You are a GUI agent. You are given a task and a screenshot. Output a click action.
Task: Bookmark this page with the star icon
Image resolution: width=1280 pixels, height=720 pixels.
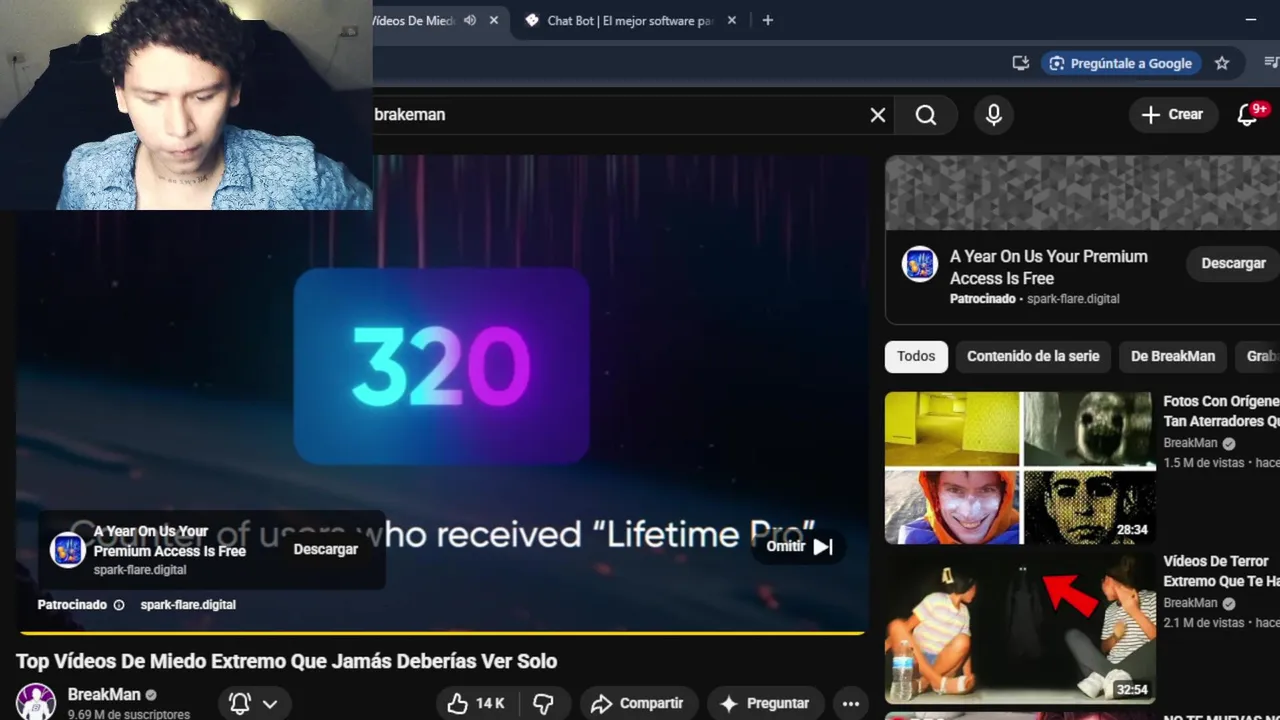[x=1222, y=63]
